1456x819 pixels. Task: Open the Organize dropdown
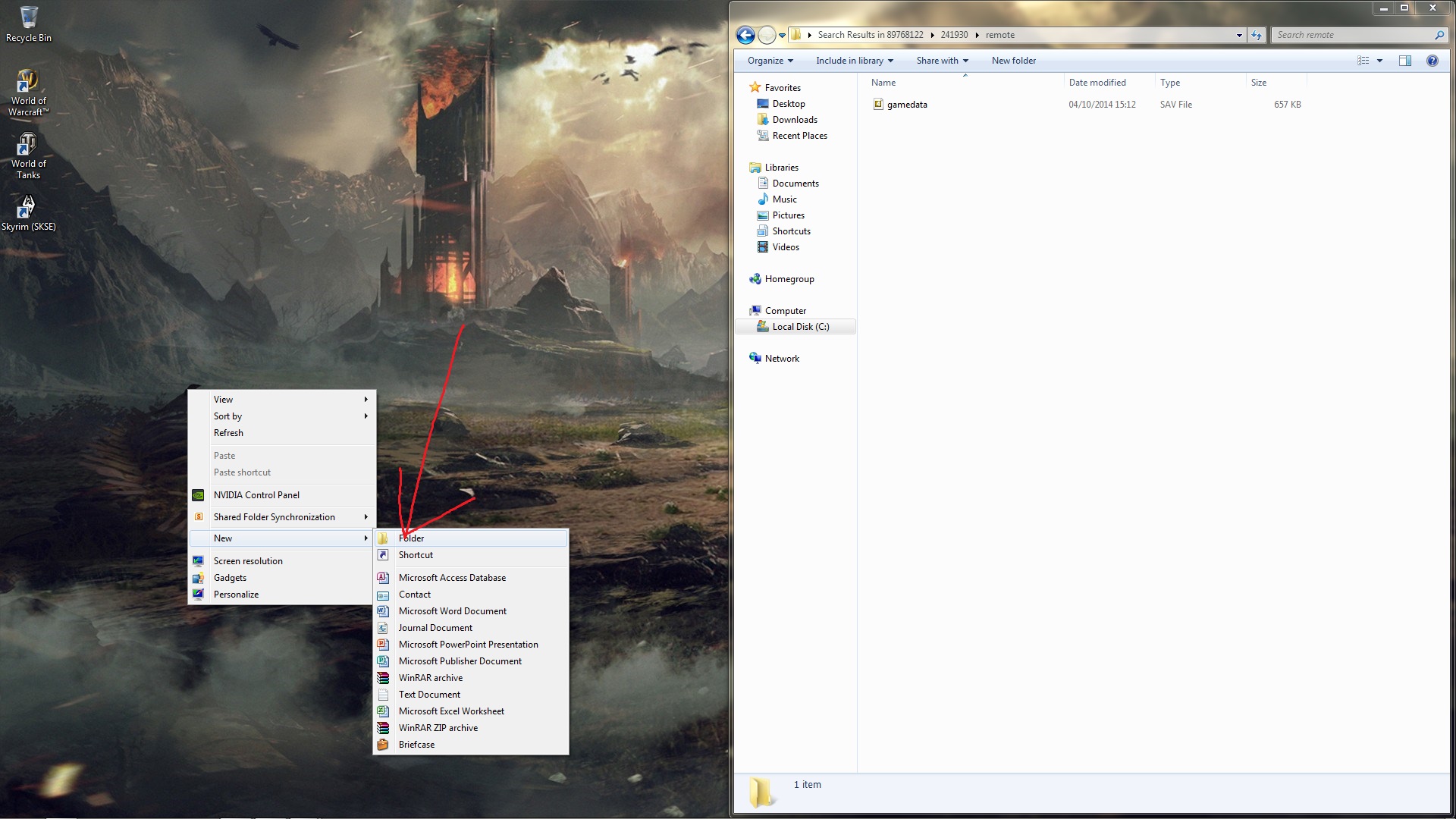point(770,61)
